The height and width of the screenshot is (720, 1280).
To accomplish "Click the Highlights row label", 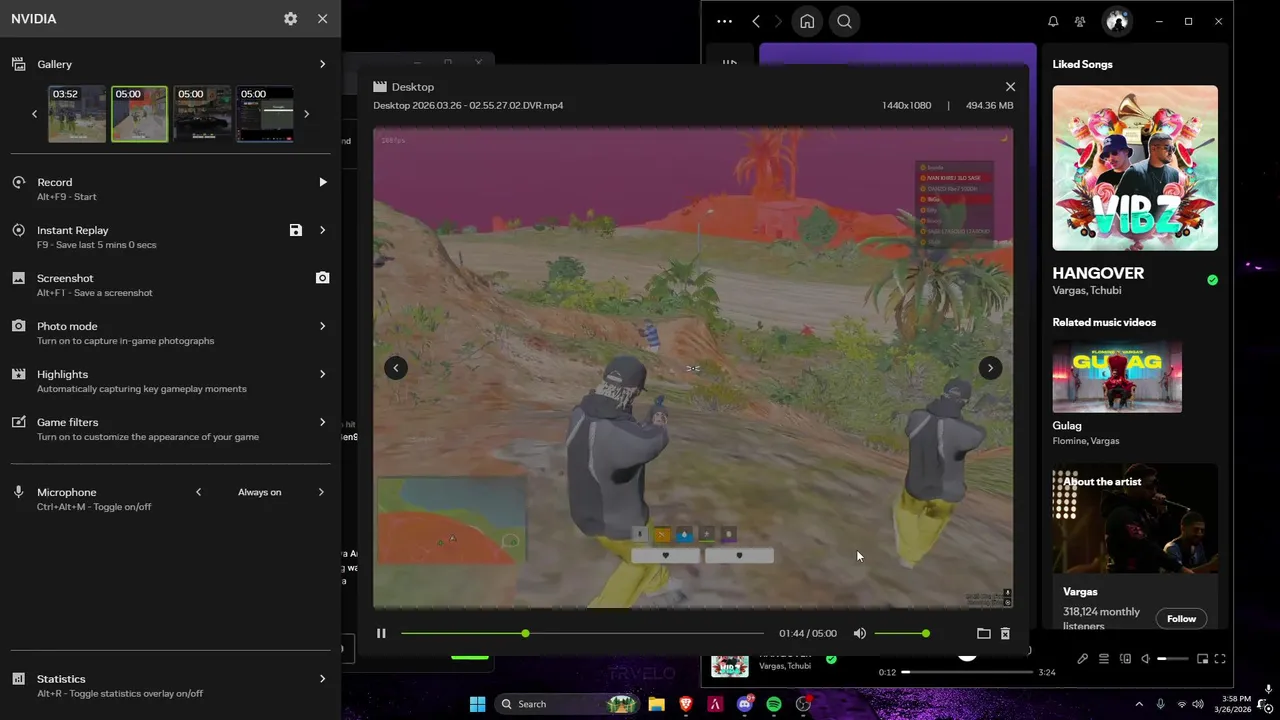I will click(x=63, y=374).
